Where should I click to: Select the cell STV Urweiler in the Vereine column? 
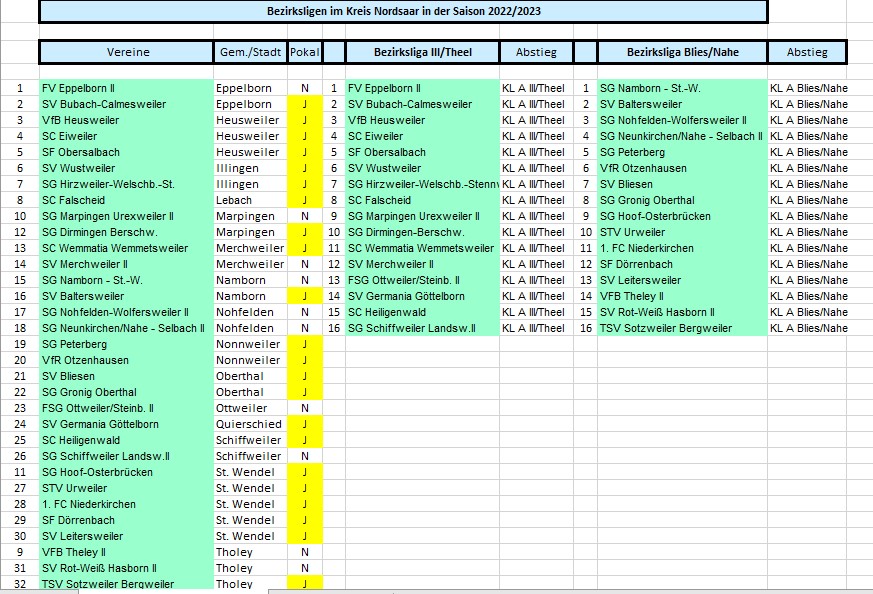coord(126,488)
